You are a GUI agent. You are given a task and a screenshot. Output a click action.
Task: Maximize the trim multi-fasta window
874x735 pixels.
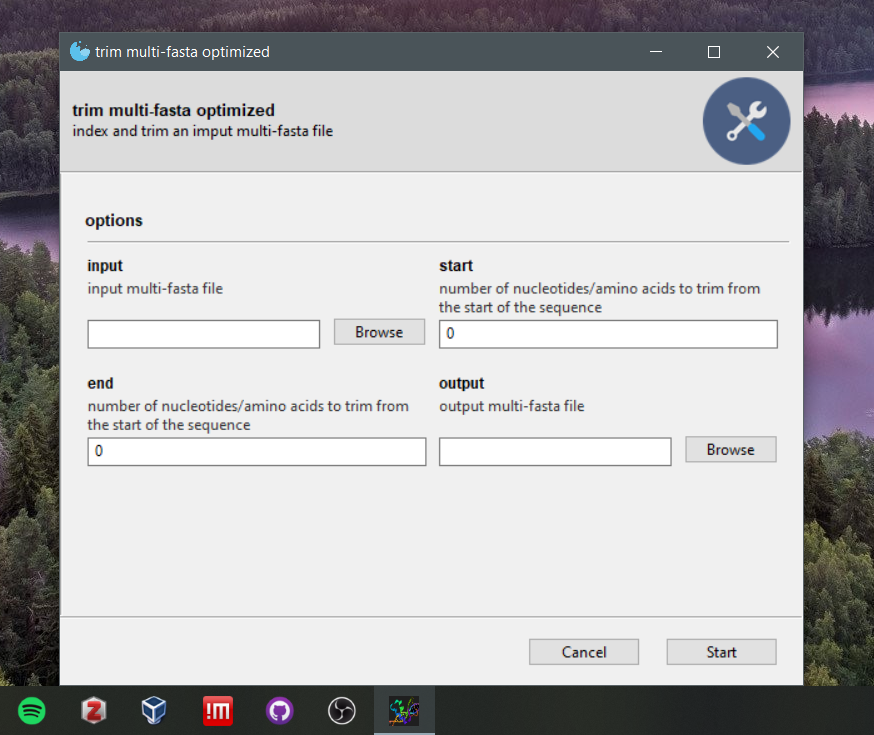click(x=714, y=52)
